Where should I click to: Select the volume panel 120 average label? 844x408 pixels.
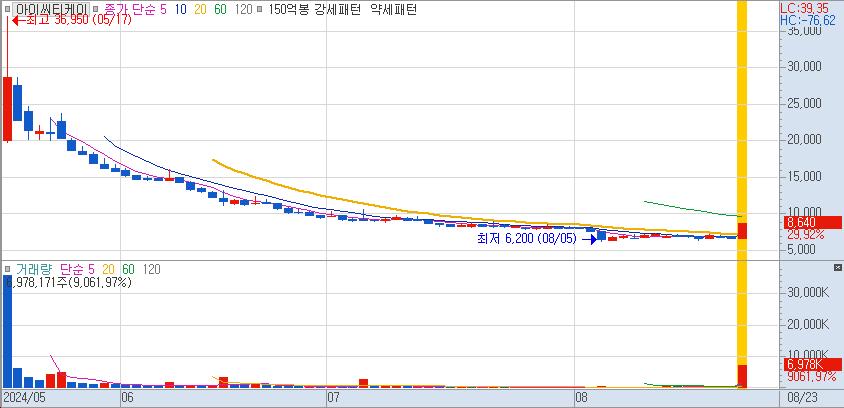[151, 269]
